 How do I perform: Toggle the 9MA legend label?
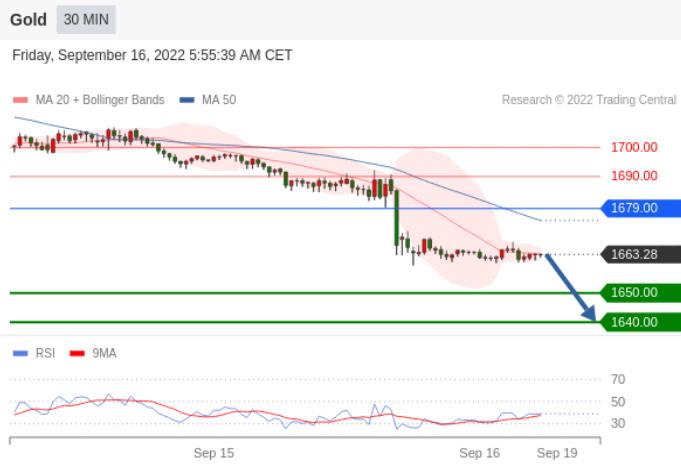click(104, 354)
